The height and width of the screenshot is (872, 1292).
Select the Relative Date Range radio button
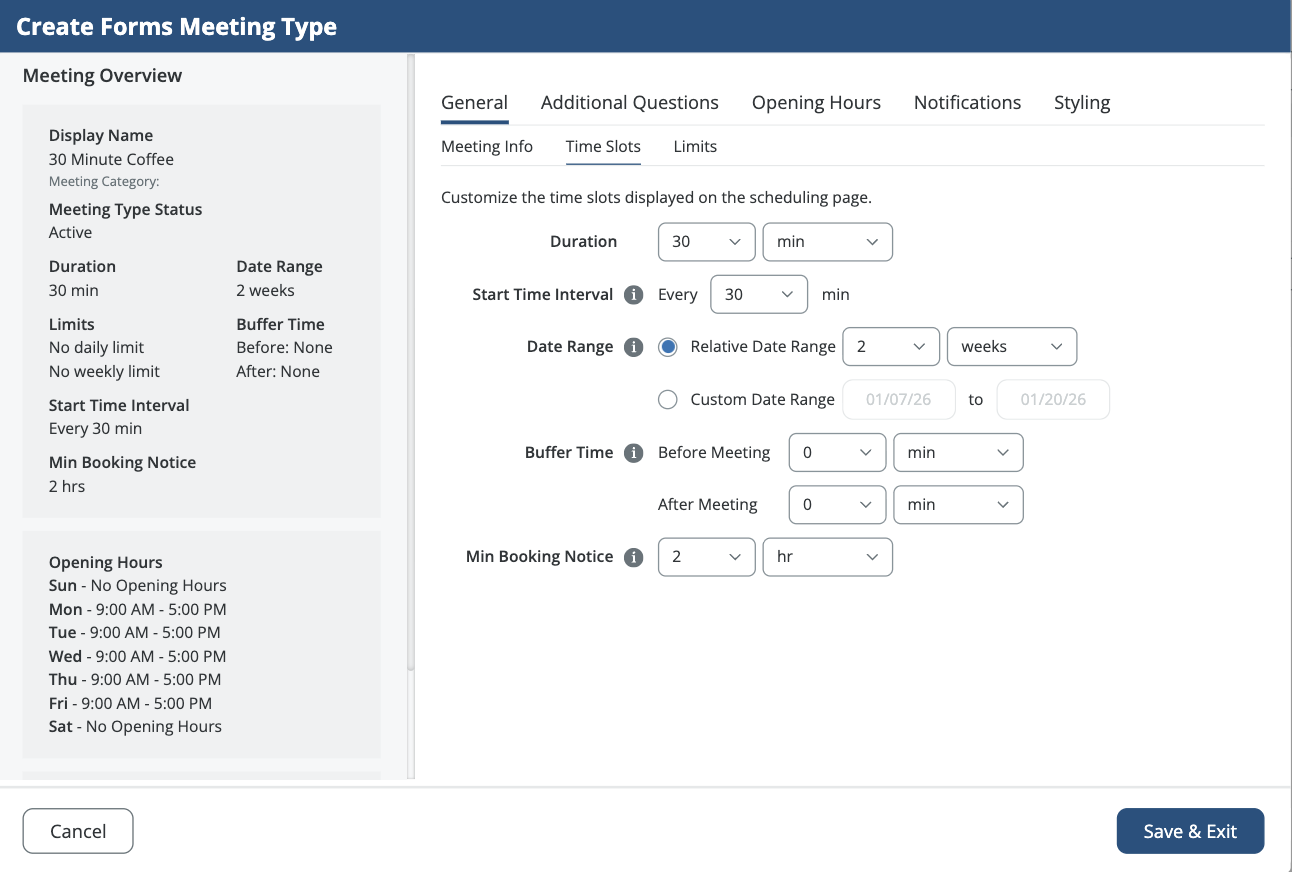point(668,347)
